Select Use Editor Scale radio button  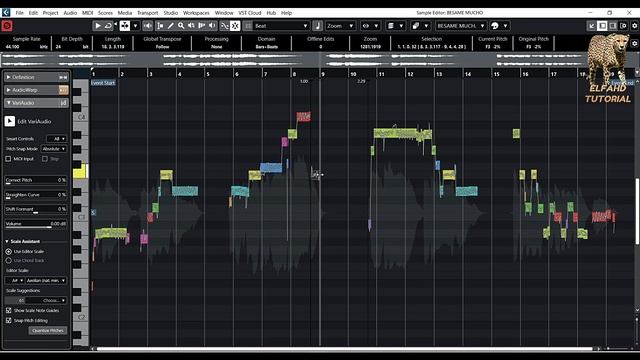click(9, 252)
